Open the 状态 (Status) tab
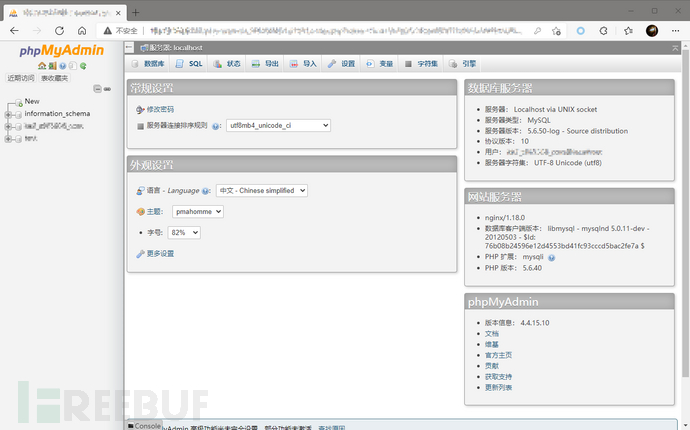This screenshot has height=430, width=690. click(x=227, y=64)
